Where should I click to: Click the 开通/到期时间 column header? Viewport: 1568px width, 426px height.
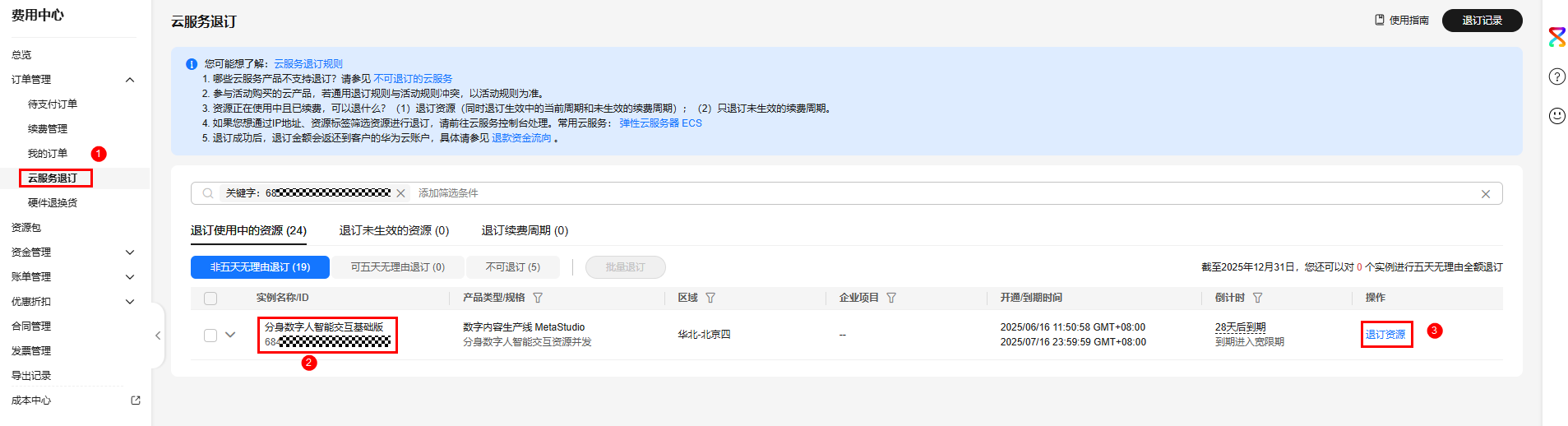1031,298
